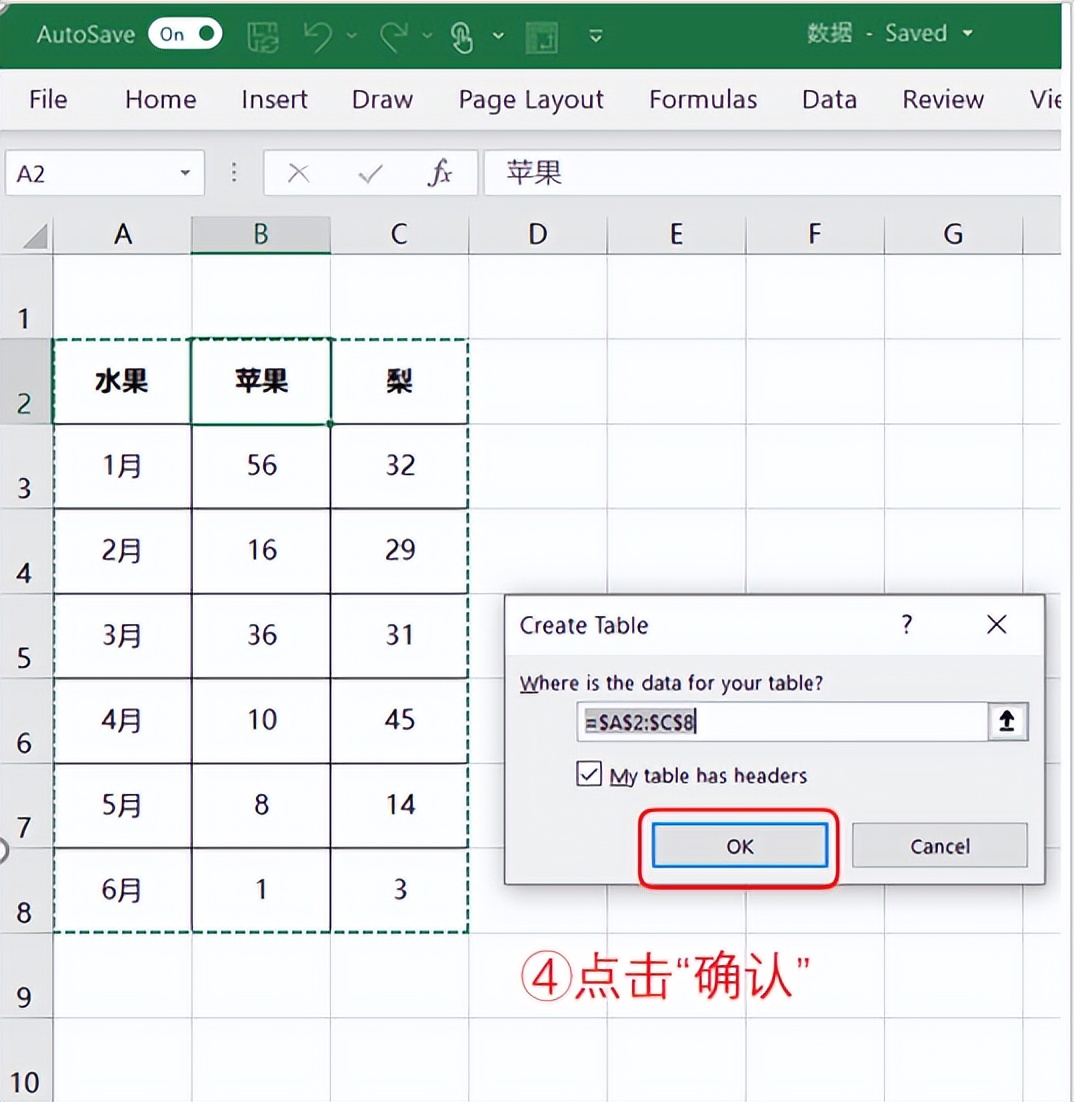Image resolution: width=1074 pixels, height=1102 pixels.
Task: Switch to the Page Layout tab
Action: pyautogui.click(x=531, y=100)
